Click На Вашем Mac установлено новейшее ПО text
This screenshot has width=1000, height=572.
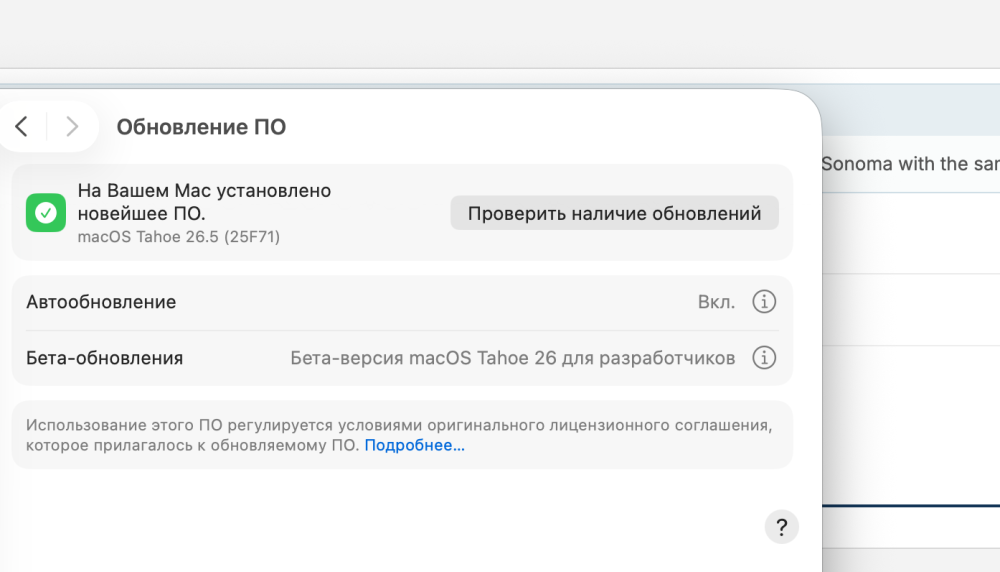click(x=204, y=202)
